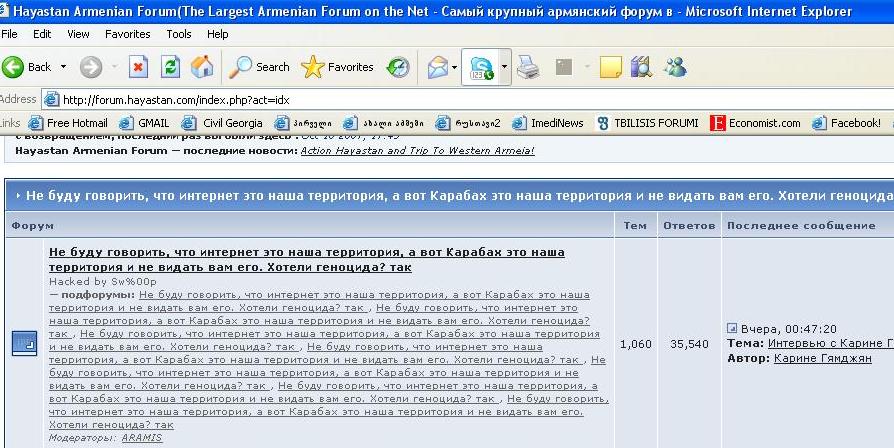
Task: Open author Карине Гямджян profile link
Action: click(x=823, y=359)
